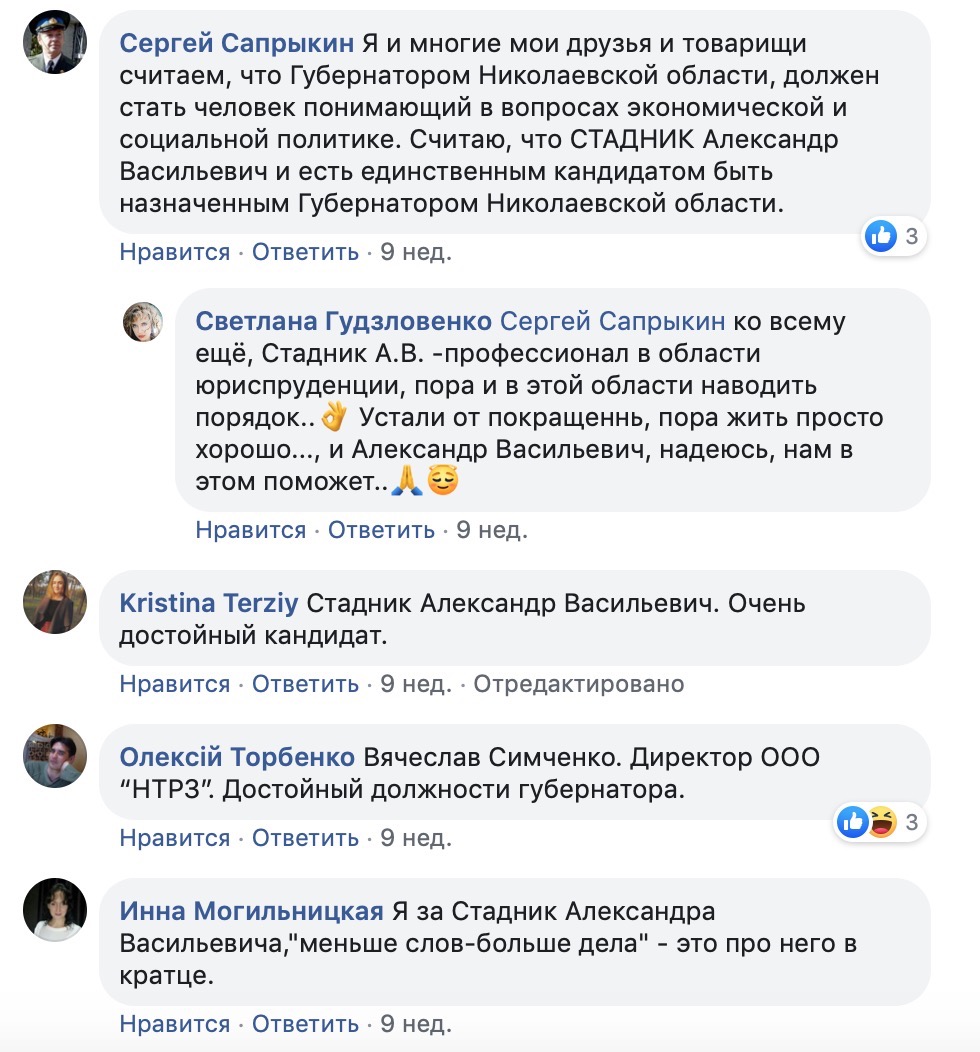Click Нравится under Светлана Гудзловенко's reply
Screen dimensions: 980x1052
[x=251, y=530]
